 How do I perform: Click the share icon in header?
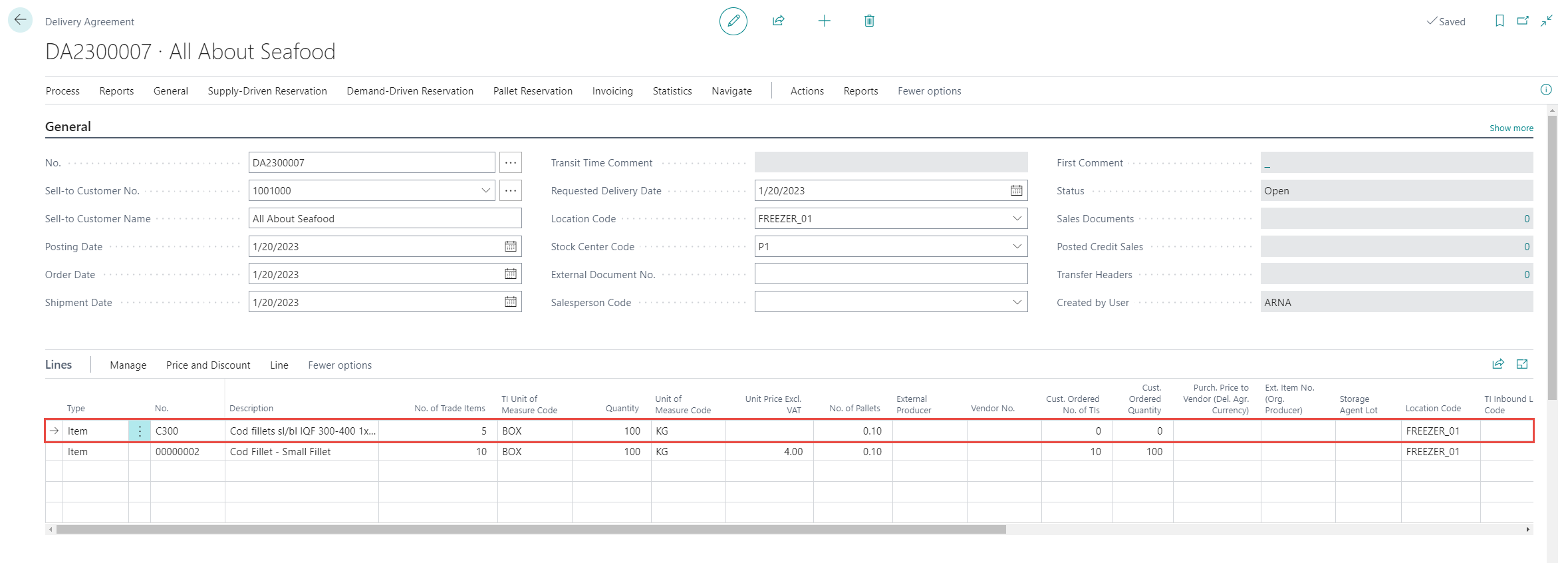coord(778,21)
